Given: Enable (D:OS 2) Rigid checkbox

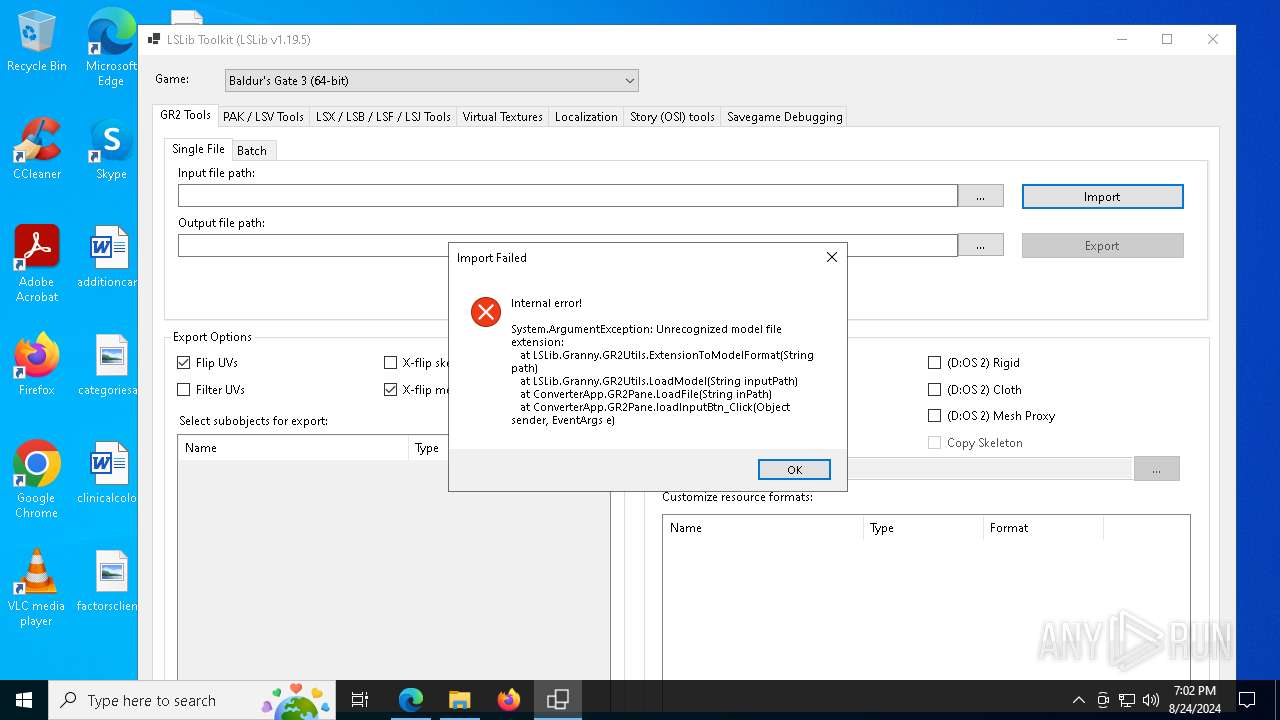Looking at the screenshot, I should tap(934, 363).
